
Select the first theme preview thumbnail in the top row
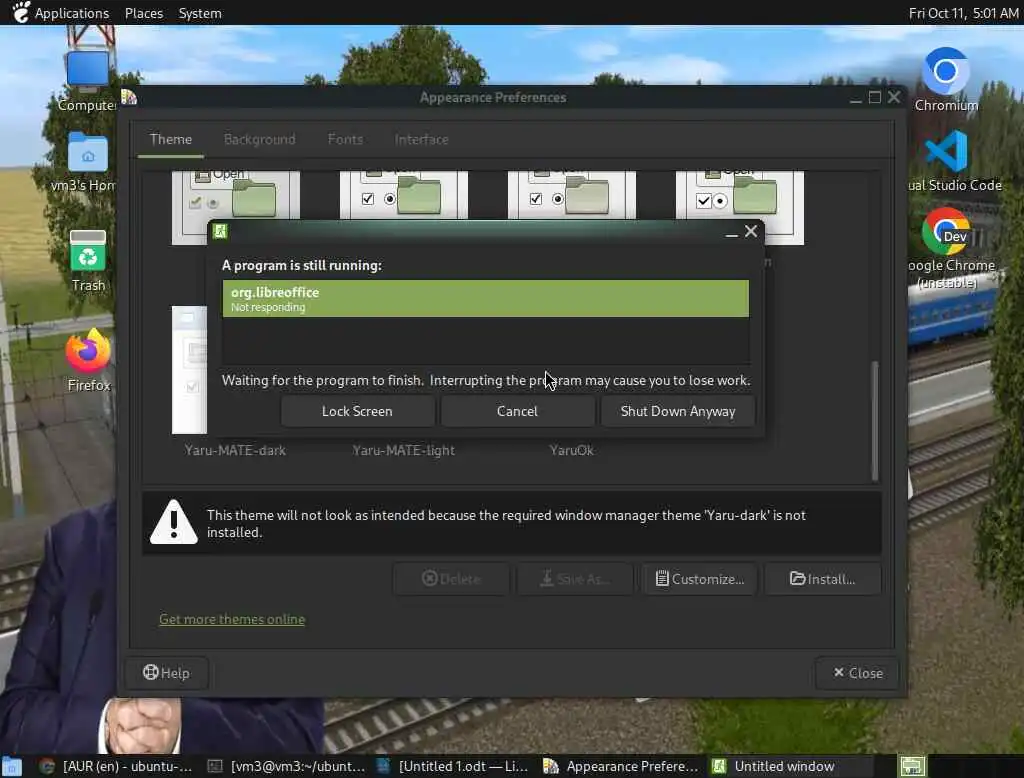tap(236, 195)
